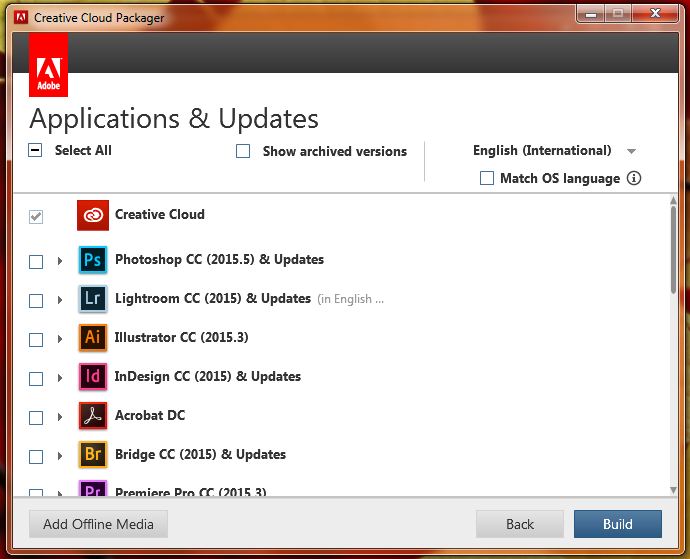Select 'Acrobat DC' text
Image resolution: width=690 pixels, height=559 pixels.
pos(150,415)
